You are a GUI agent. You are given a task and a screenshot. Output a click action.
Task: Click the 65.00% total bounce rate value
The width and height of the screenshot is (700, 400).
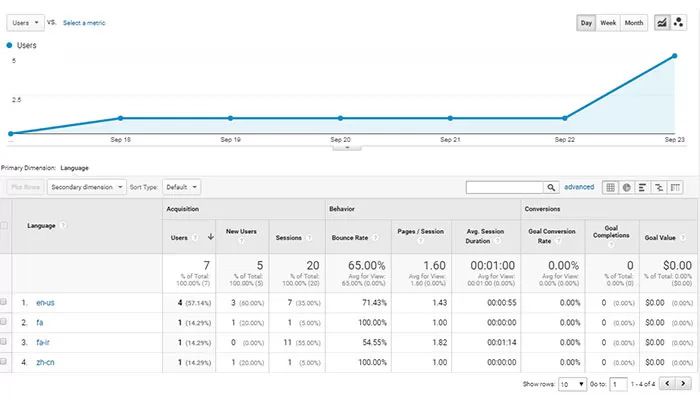pyautogui.click(x=367, y=266)
